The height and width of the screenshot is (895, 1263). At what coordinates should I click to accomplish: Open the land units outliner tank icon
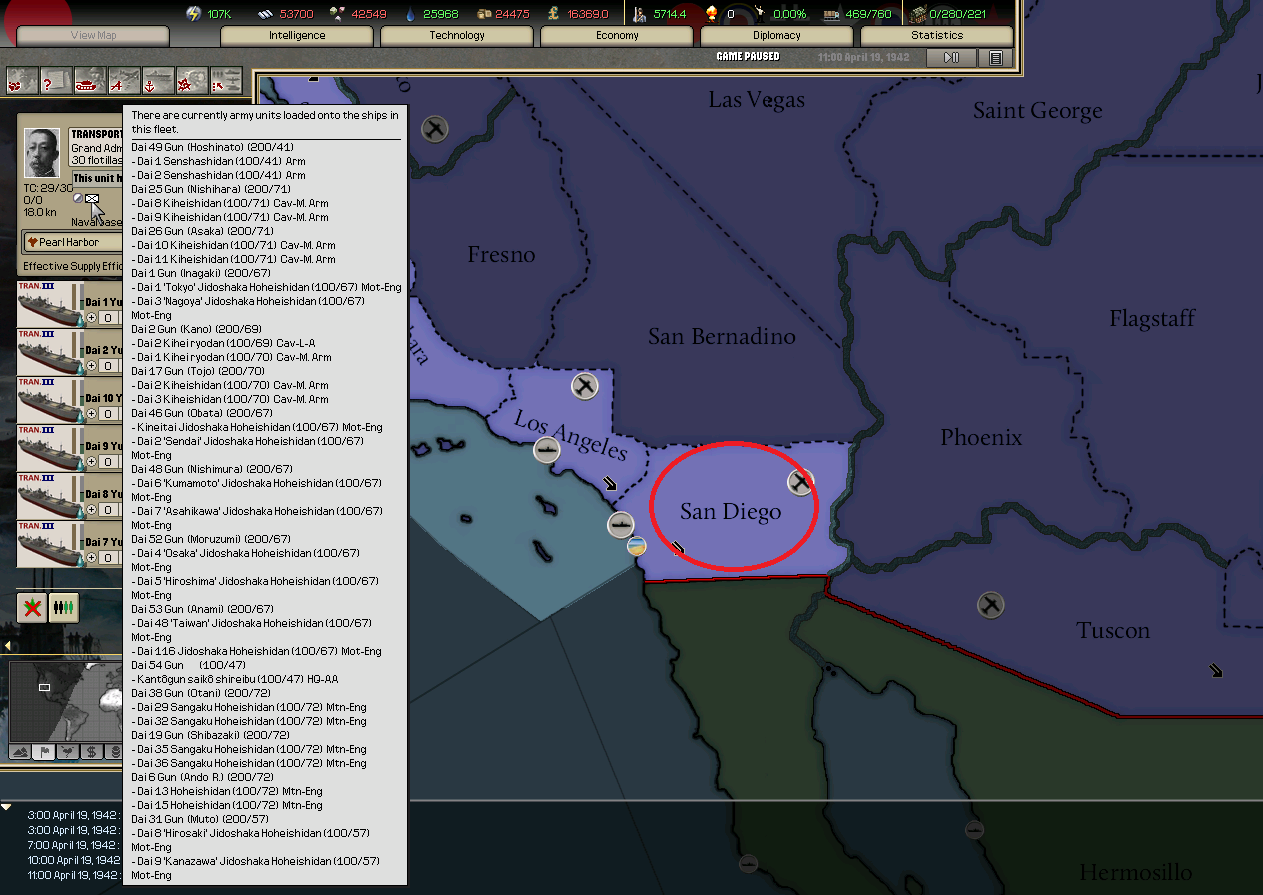click(90, 80)
